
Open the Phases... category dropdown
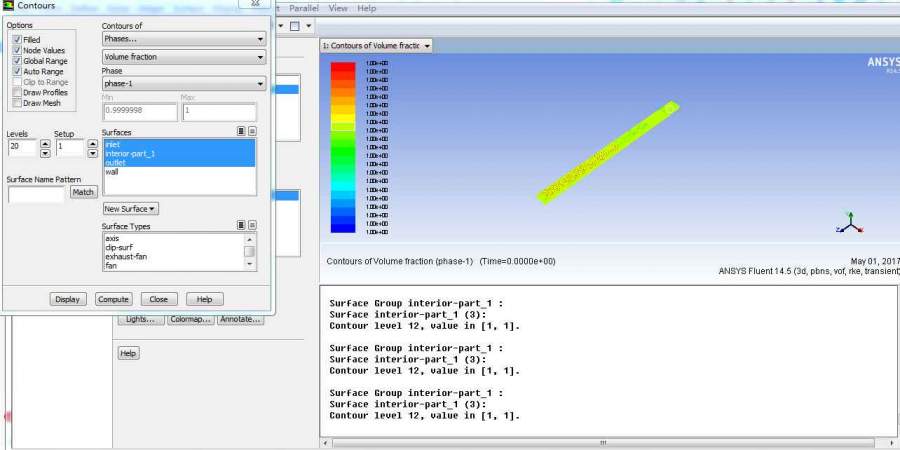pos(184,39)
